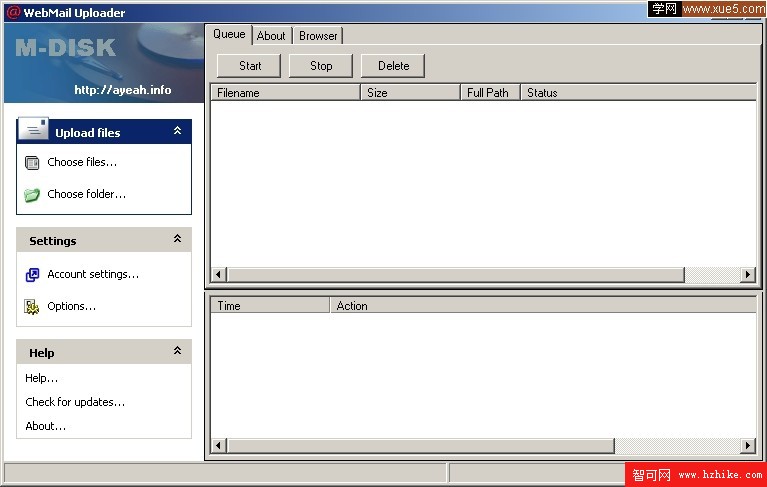
Task: Click the Settings panel header
Action: click(x=104, y=240)
